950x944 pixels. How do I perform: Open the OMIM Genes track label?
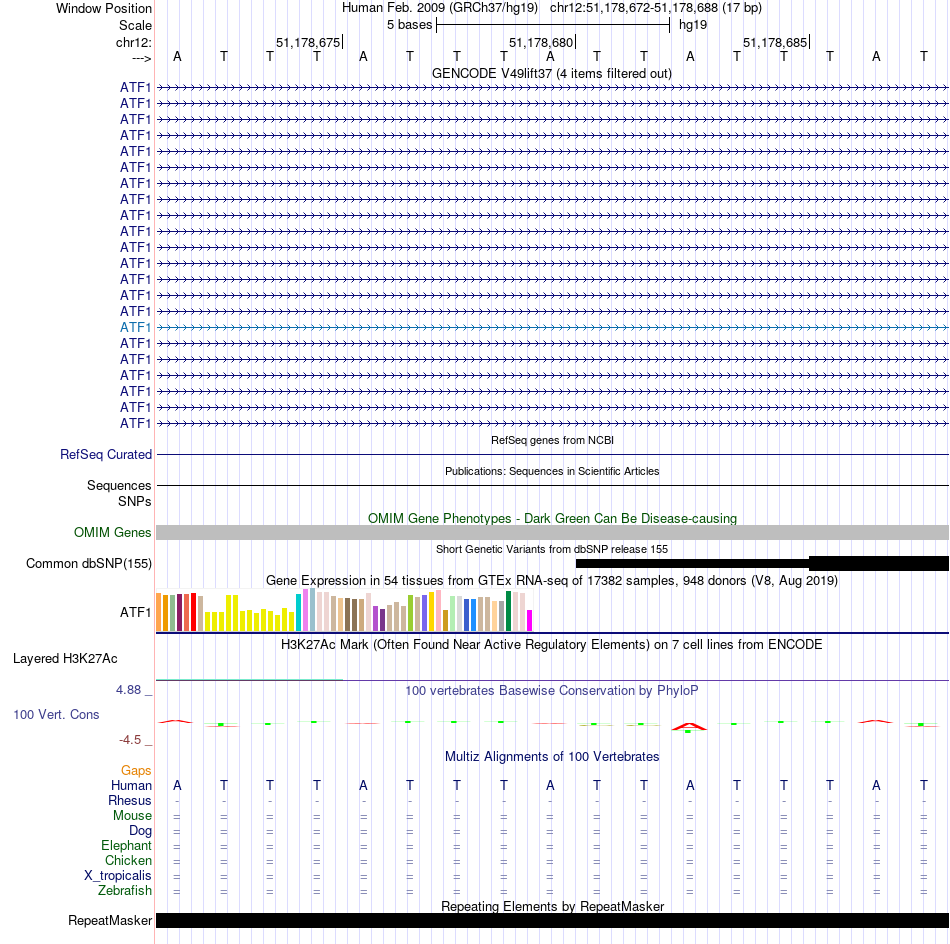(x=112, y=533)
